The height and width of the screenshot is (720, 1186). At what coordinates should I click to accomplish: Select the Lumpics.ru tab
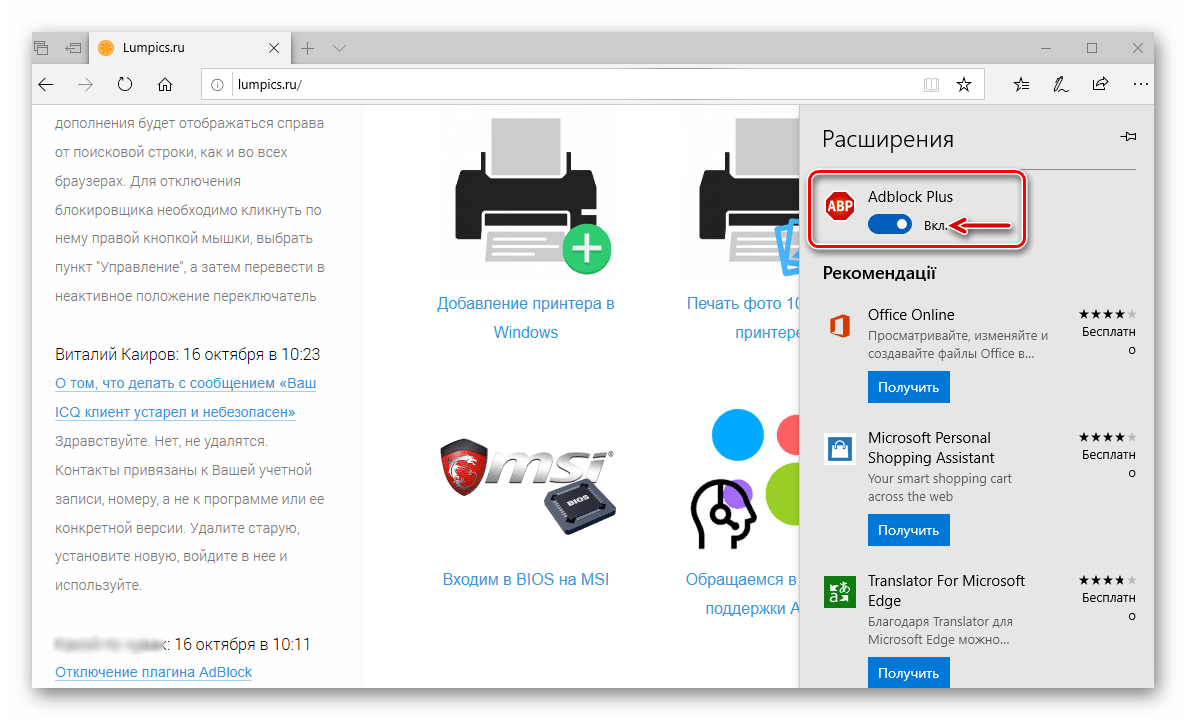tap(190, 48)
